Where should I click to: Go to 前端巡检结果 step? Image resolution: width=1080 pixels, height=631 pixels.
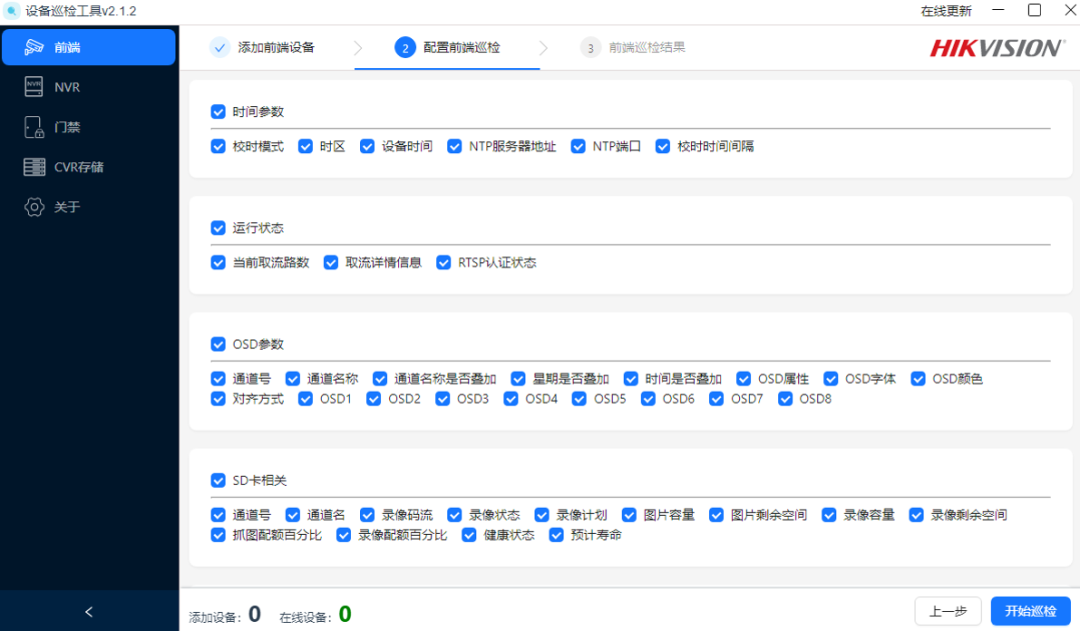coord(647,48)
